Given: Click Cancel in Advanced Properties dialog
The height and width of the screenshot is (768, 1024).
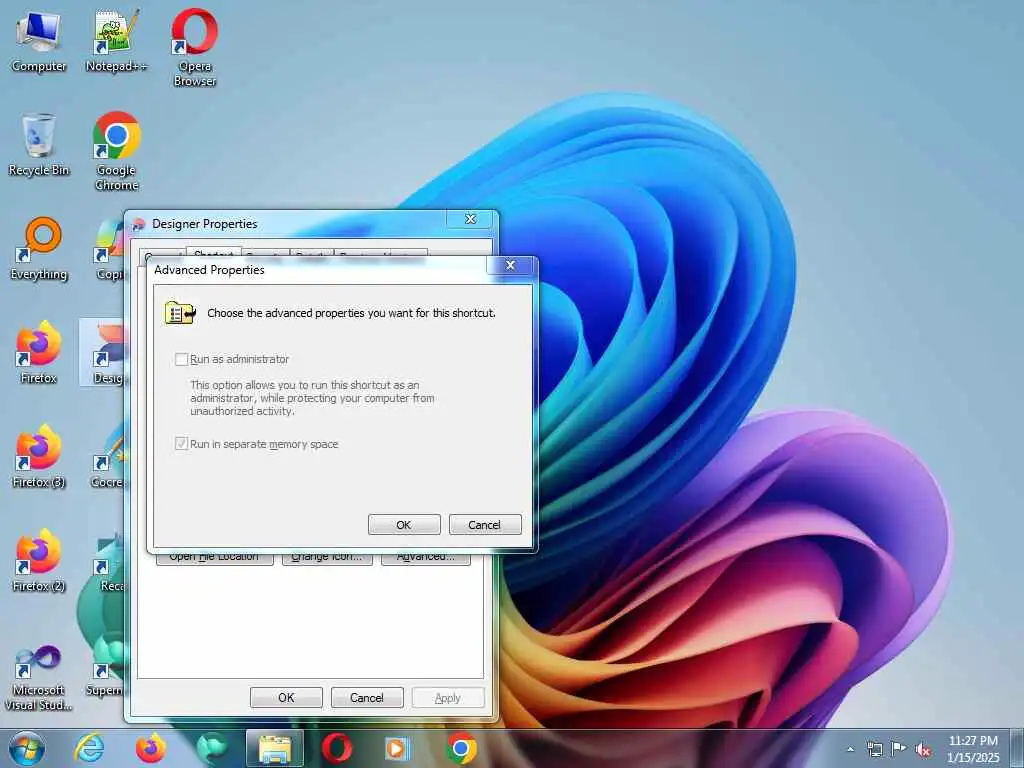Looking at the screenshot, I should click(x=485, y=524).
